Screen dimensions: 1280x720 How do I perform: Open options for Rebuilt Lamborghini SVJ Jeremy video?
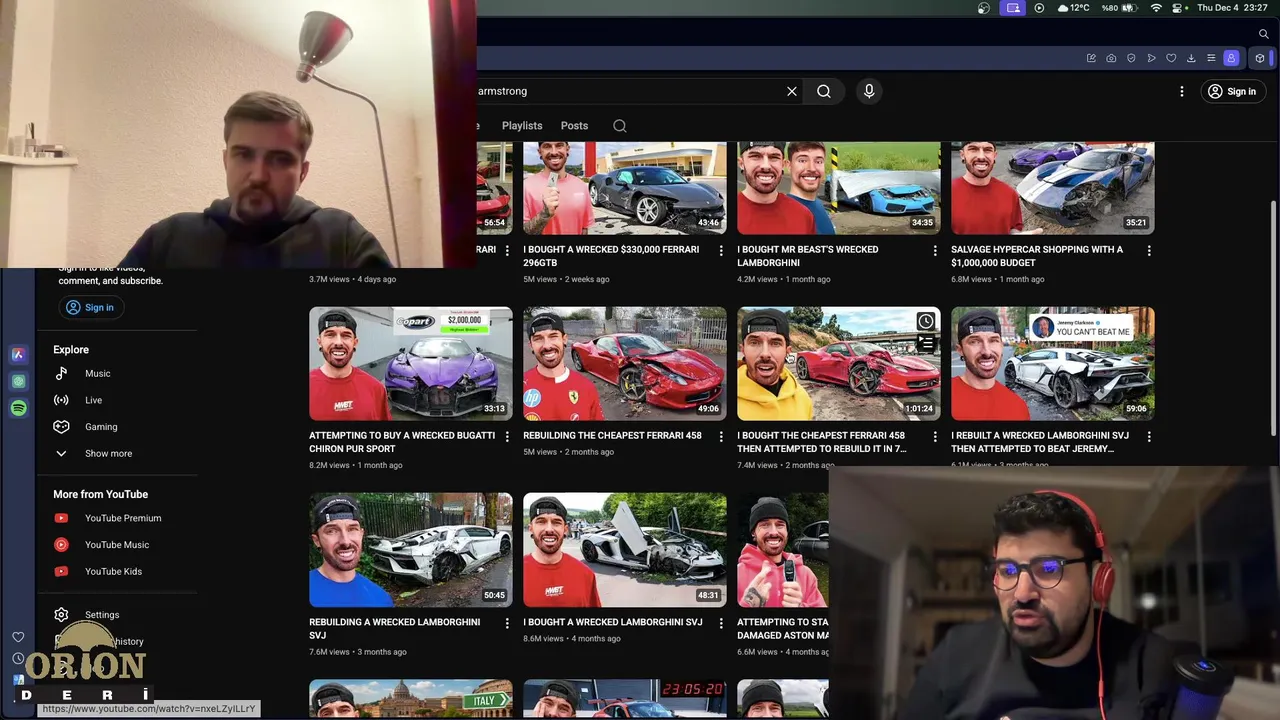tap(1149, 437)
